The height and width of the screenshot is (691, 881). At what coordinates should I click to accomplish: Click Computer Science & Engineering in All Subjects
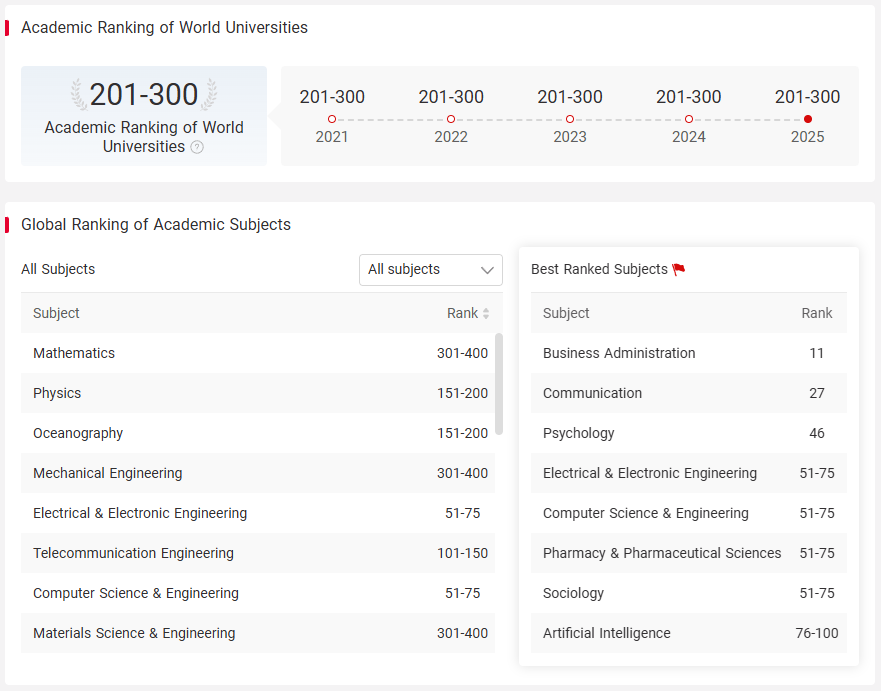[258, 593]
